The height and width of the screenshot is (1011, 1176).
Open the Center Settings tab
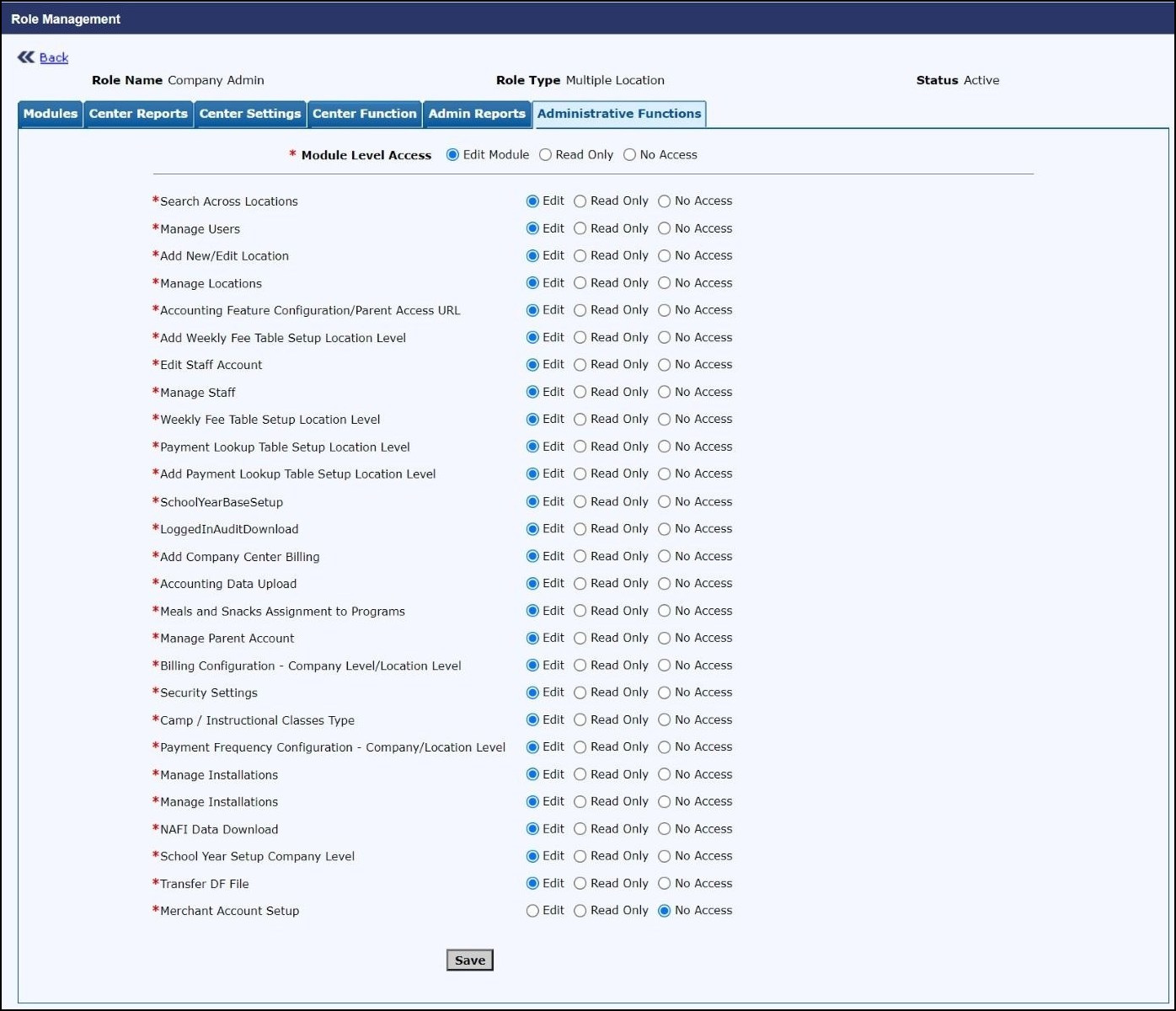pyautogui.click(x=250, y=114)
